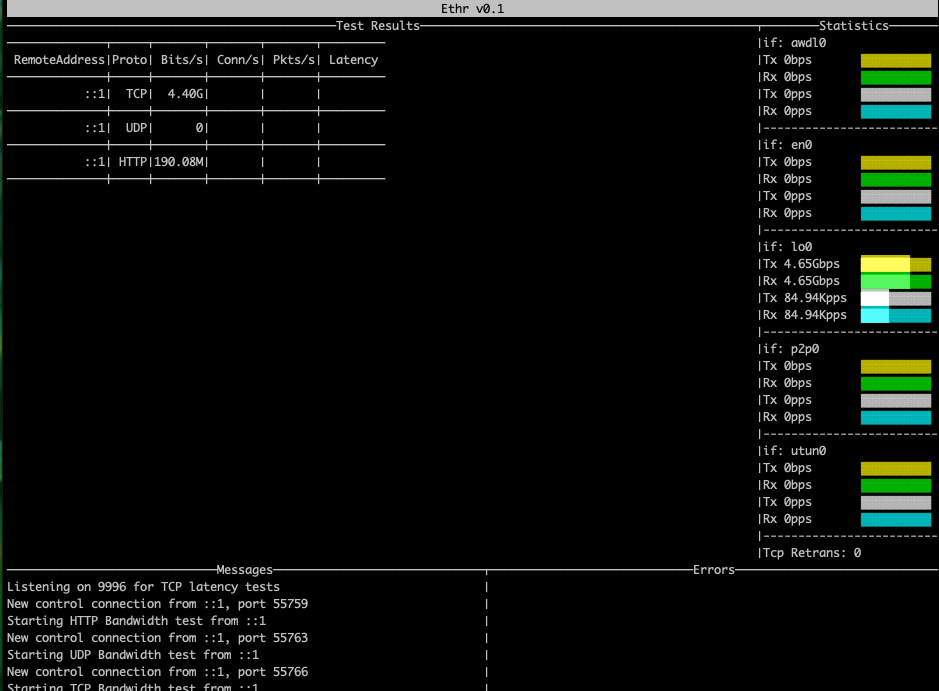Click the Rx 0bps label under utun0

pos(787,485)
